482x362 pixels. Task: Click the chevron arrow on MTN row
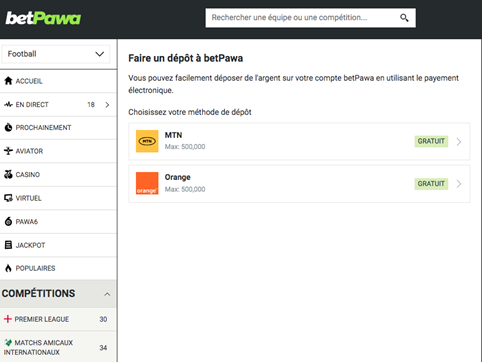click(x=459, y=142)
